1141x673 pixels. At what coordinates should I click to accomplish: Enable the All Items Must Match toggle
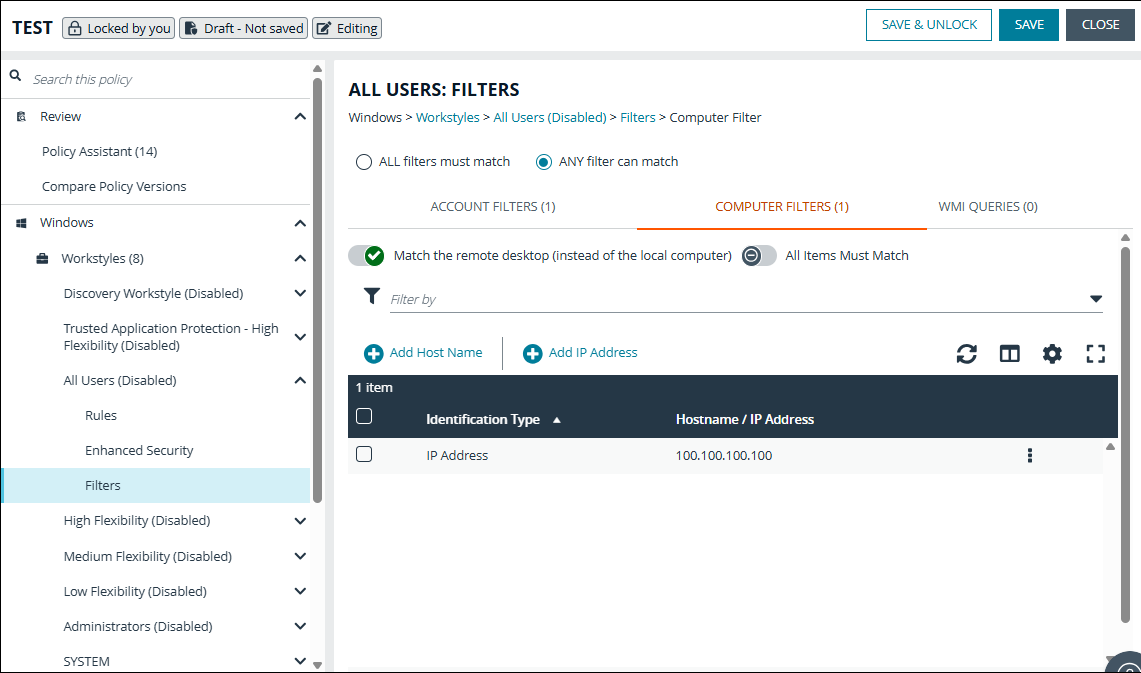pos(758,255)
